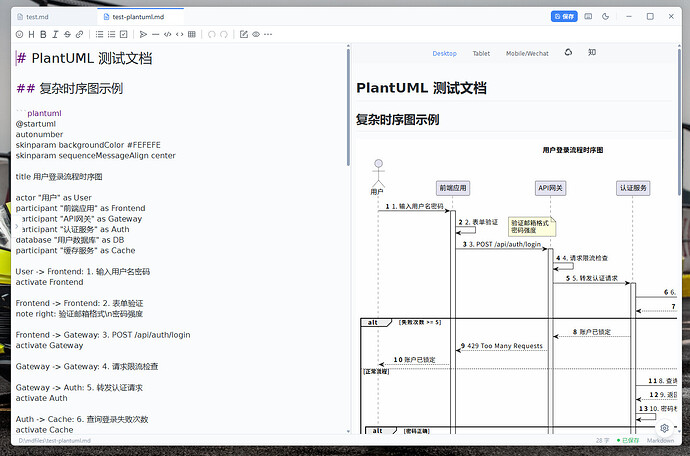Image resolution: width=690 pixels, height=456 pixels.
Task: Click the 28 字 word count
Action: pos(603,440)
